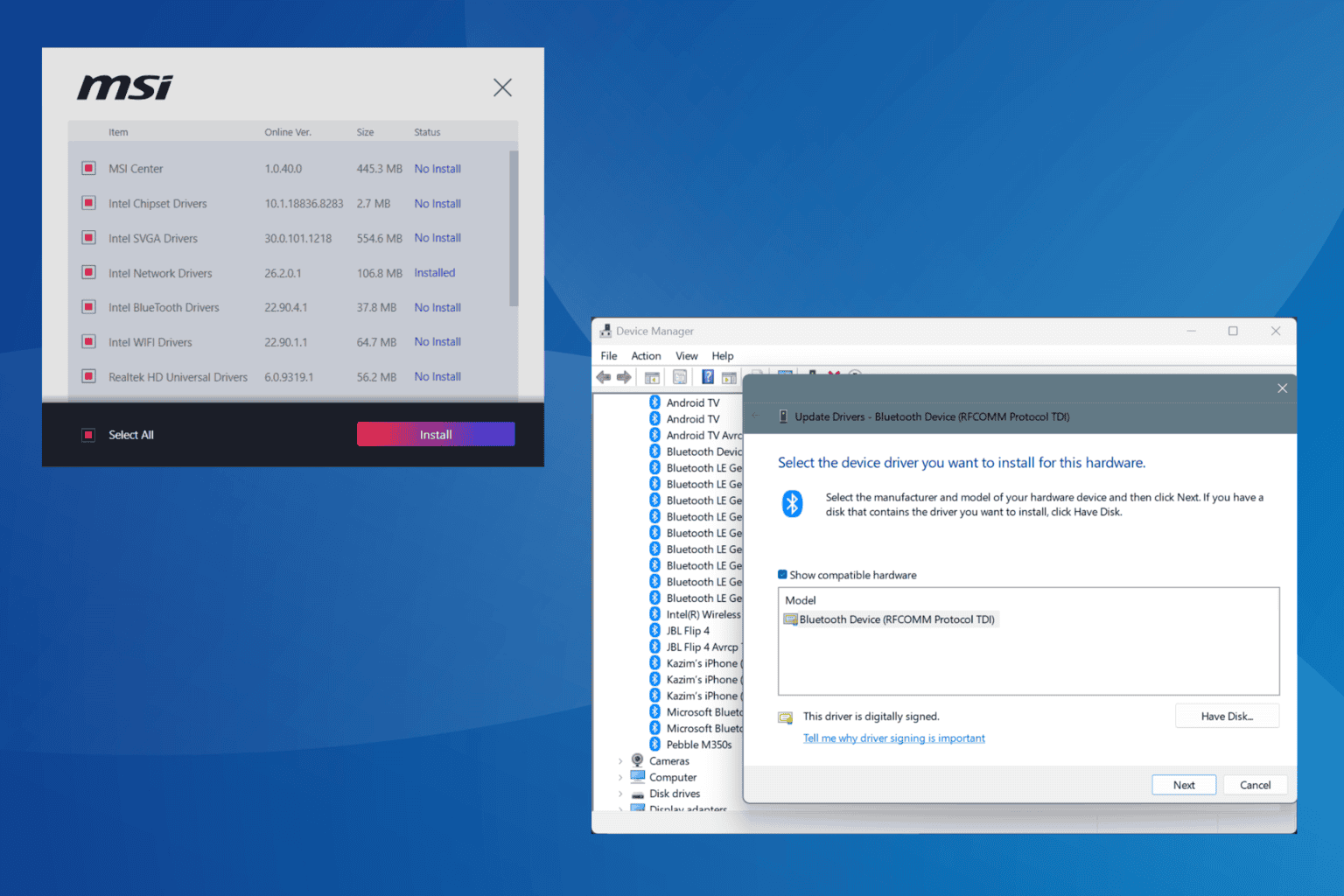
Task: Click the Computer category icon
Action: (637, 777)
